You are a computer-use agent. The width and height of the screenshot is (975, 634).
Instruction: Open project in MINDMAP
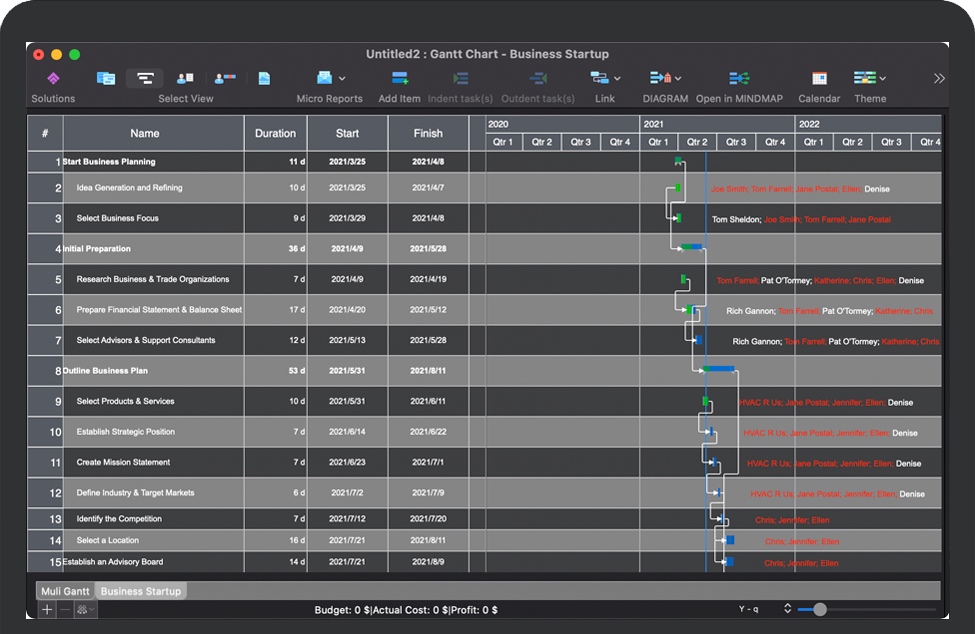coord(739,79)
